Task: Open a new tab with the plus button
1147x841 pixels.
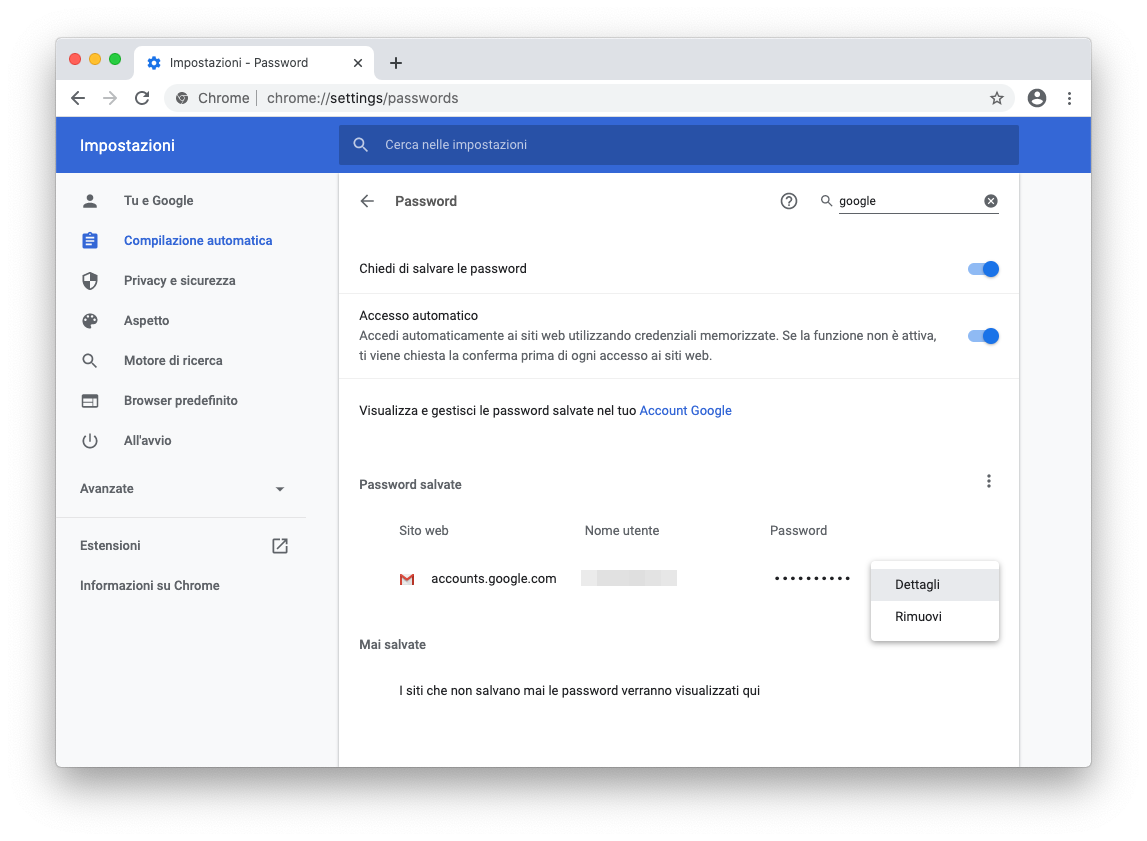Action: tap(396, 63)
